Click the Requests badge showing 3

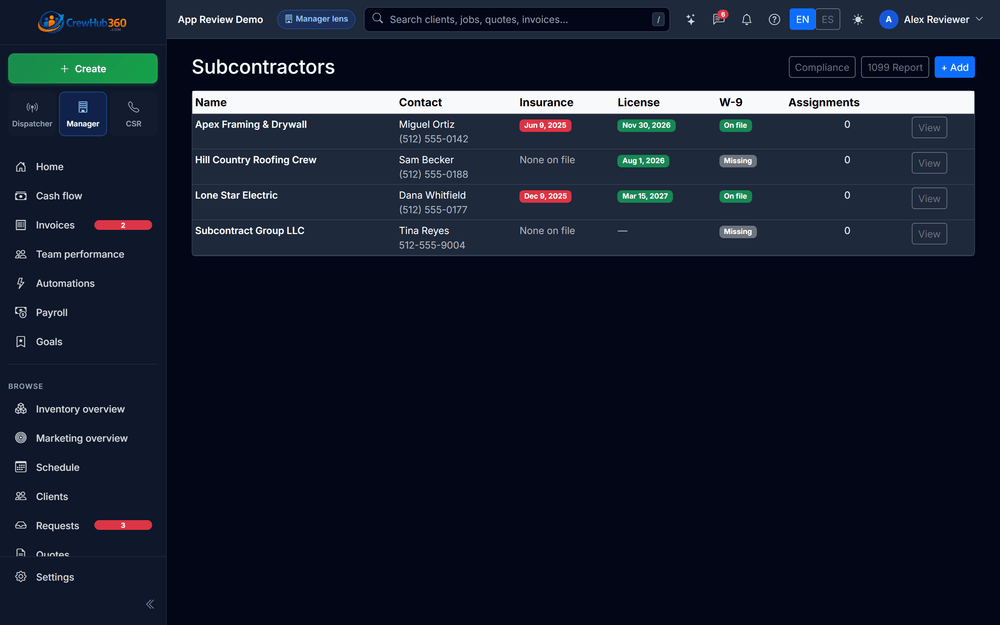(x=123, y=526)
